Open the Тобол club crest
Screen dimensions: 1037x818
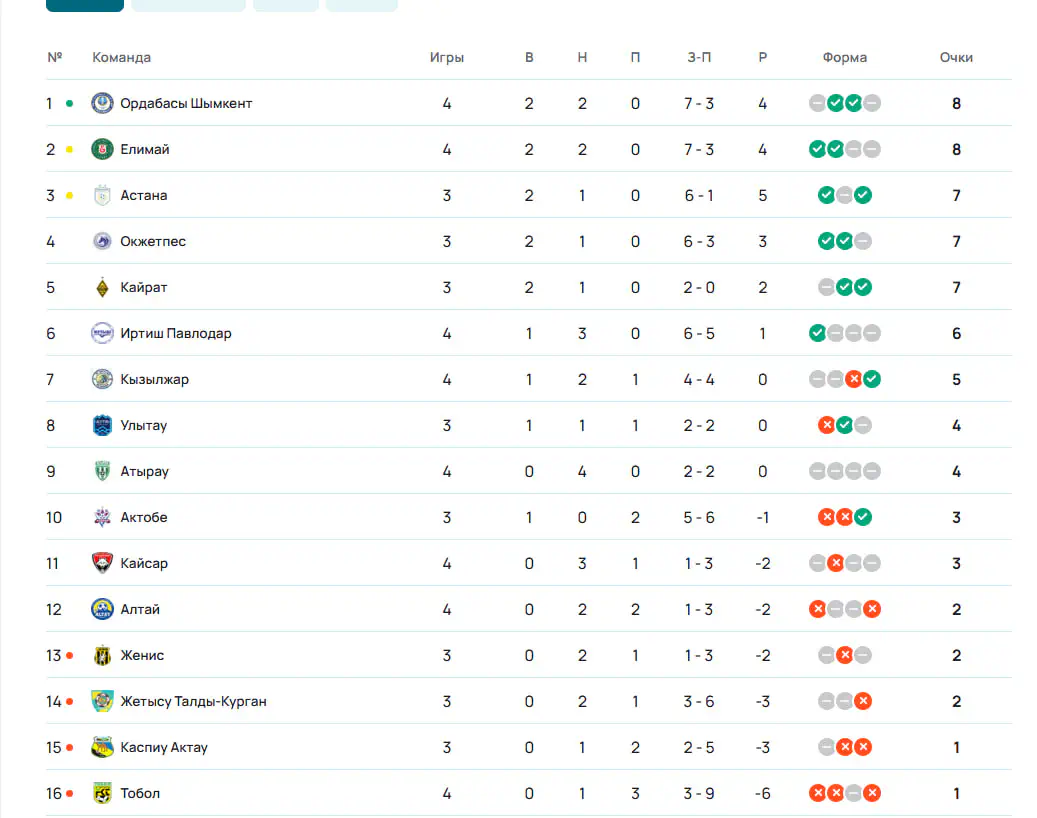102,793
